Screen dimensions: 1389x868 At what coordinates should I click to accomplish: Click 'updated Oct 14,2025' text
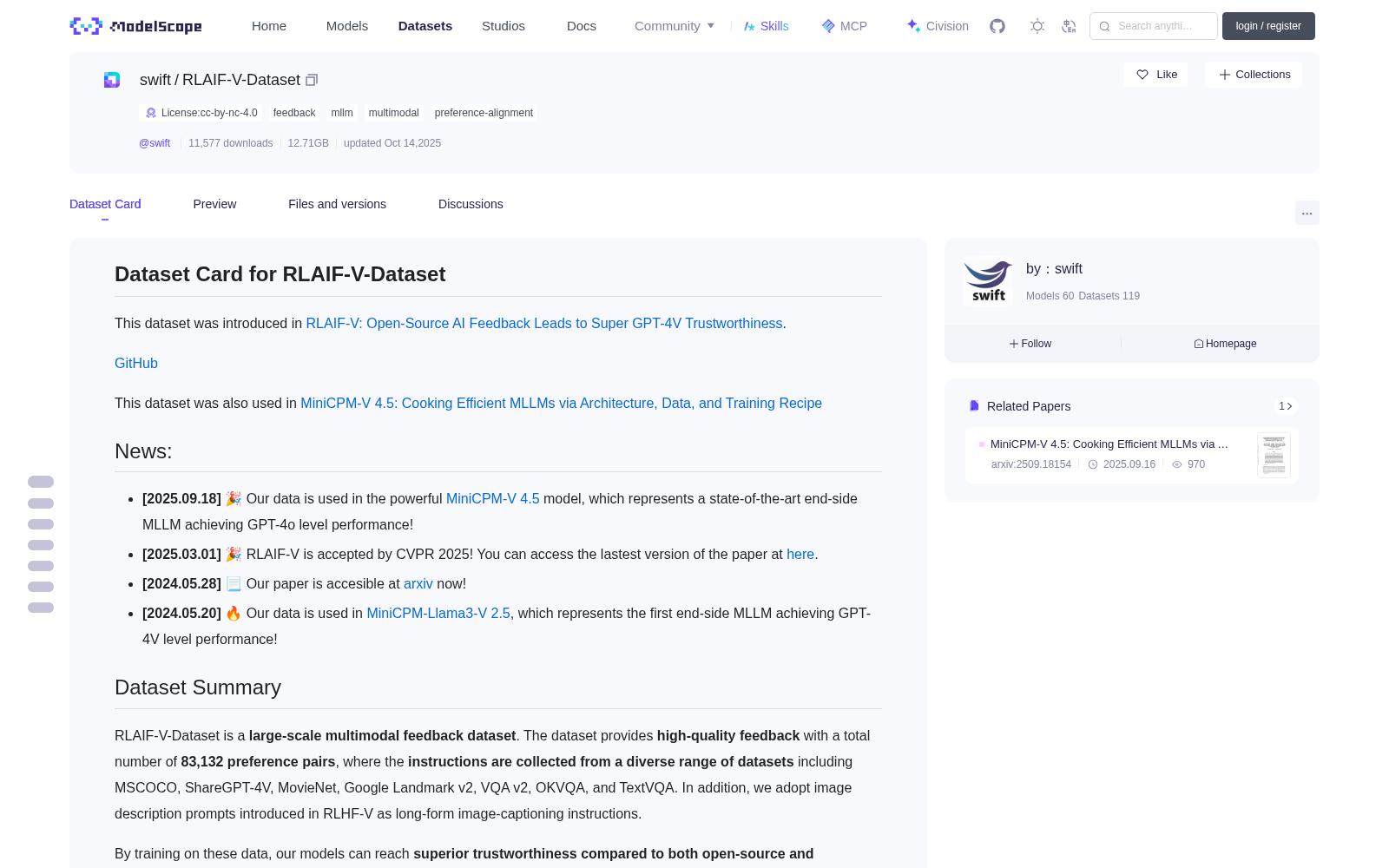click(x=392, y=143)
